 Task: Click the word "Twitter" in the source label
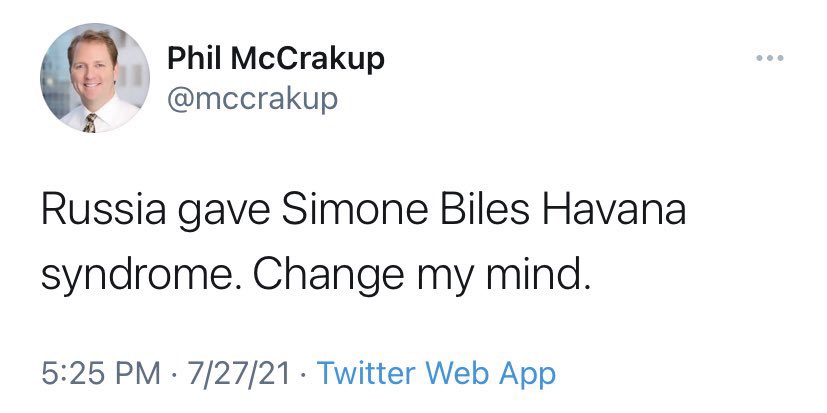click(365, 374)
